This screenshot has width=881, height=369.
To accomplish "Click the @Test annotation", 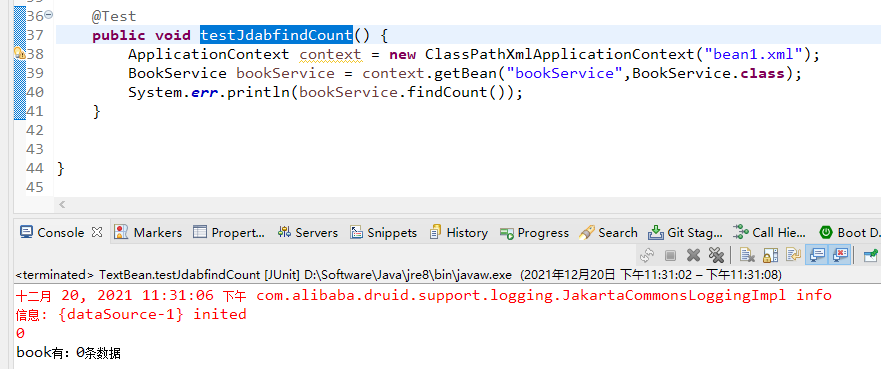I will tap(115, 16).
